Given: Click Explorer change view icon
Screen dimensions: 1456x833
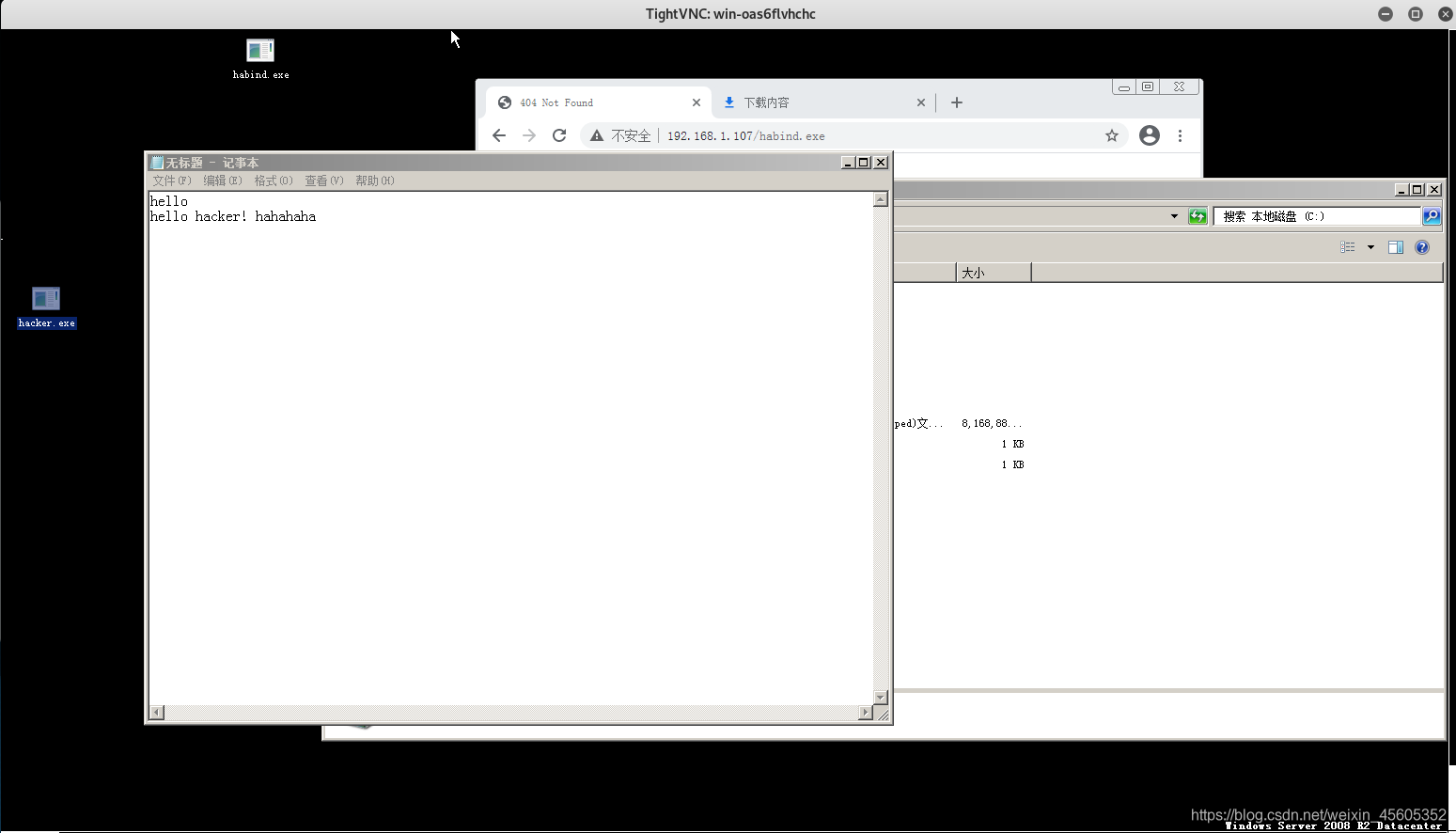Looking at the screenshot, I should click(1348, 247).
